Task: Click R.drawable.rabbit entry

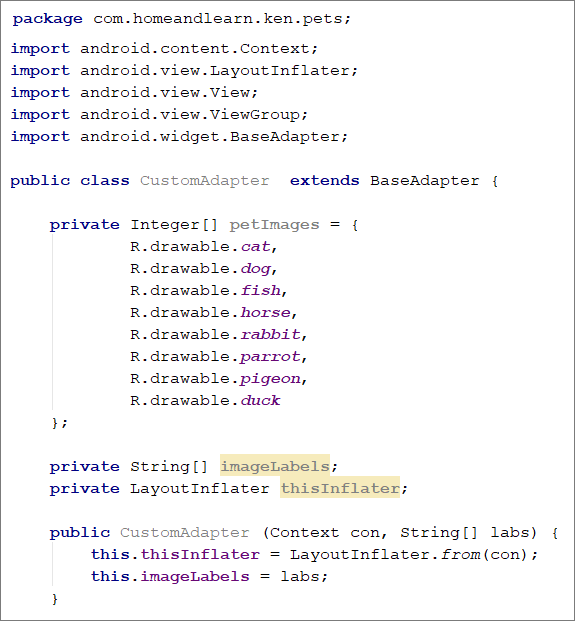Action: coord(219,335)
